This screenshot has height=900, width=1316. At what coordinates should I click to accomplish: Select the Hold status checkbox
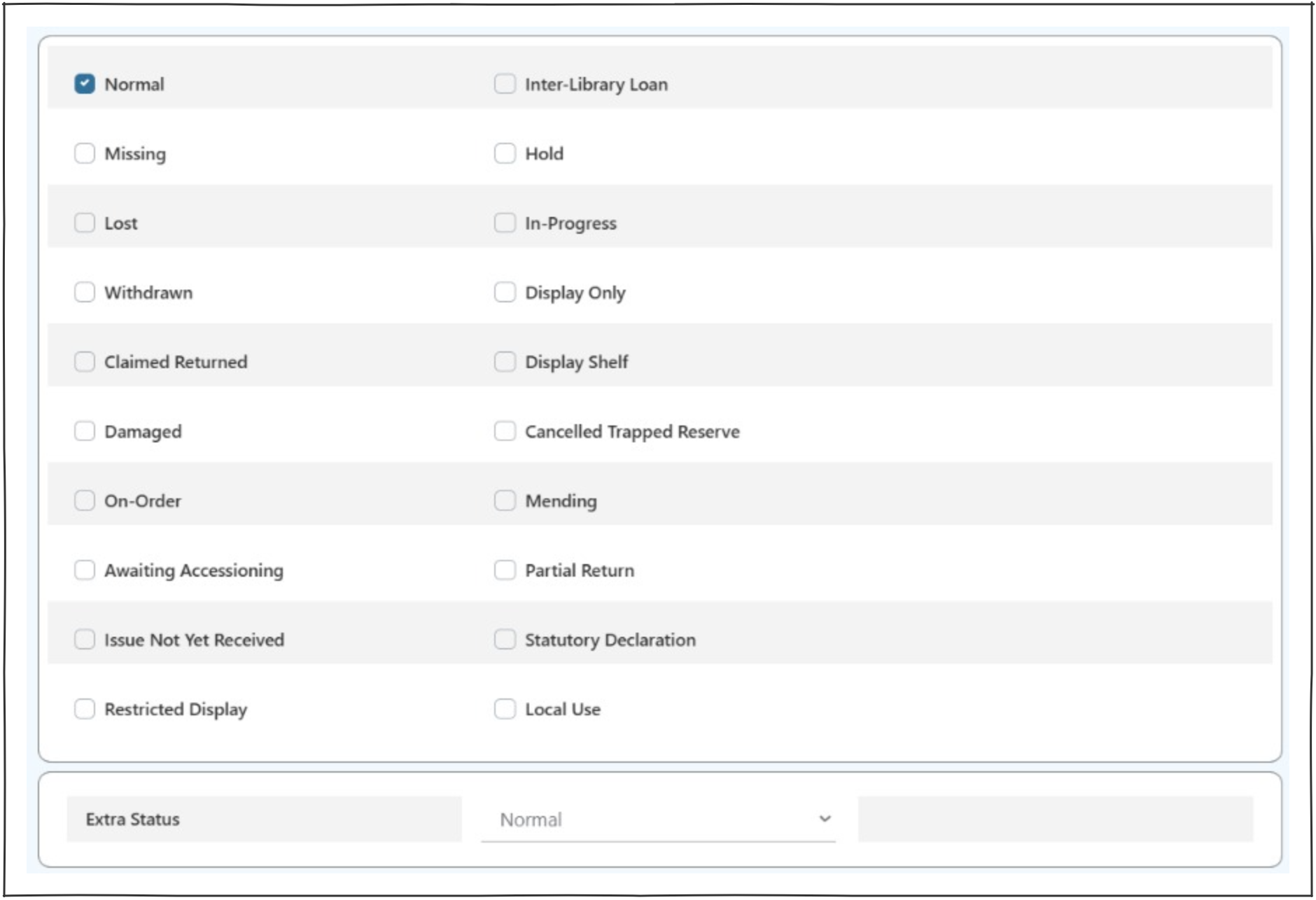[505, 153]
